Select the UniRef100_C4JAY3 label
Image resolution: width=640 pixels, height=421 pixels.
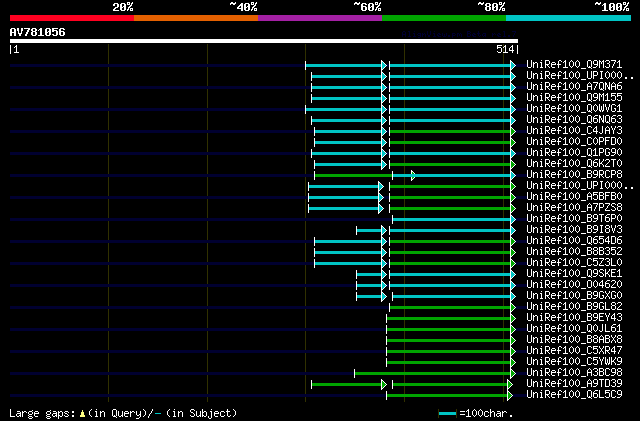point(574,131)
